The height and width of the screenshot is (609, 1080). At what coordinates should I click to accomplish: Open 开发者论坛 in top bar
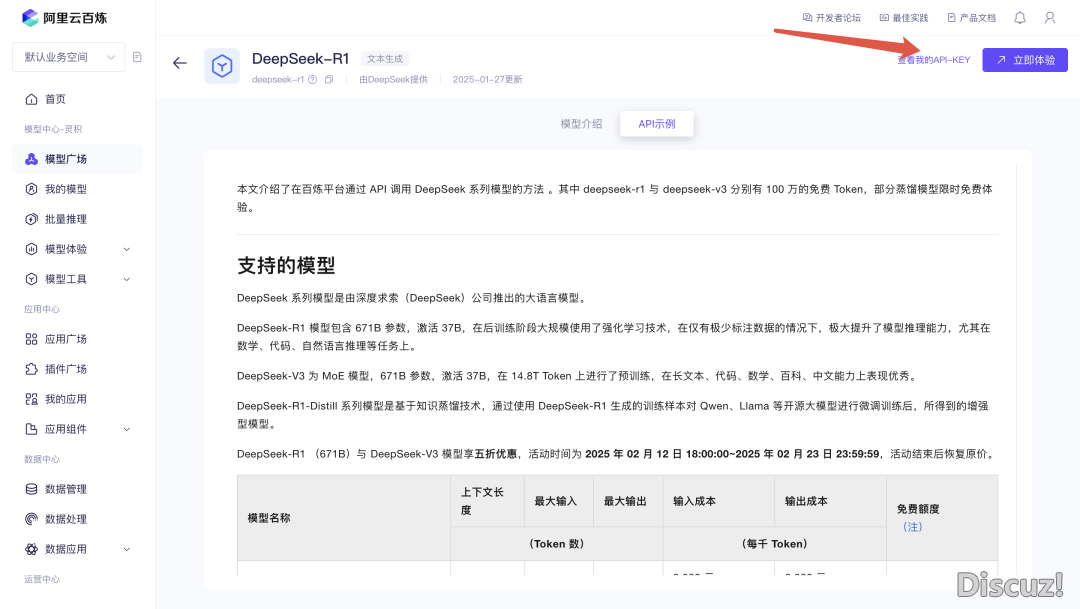832,18
